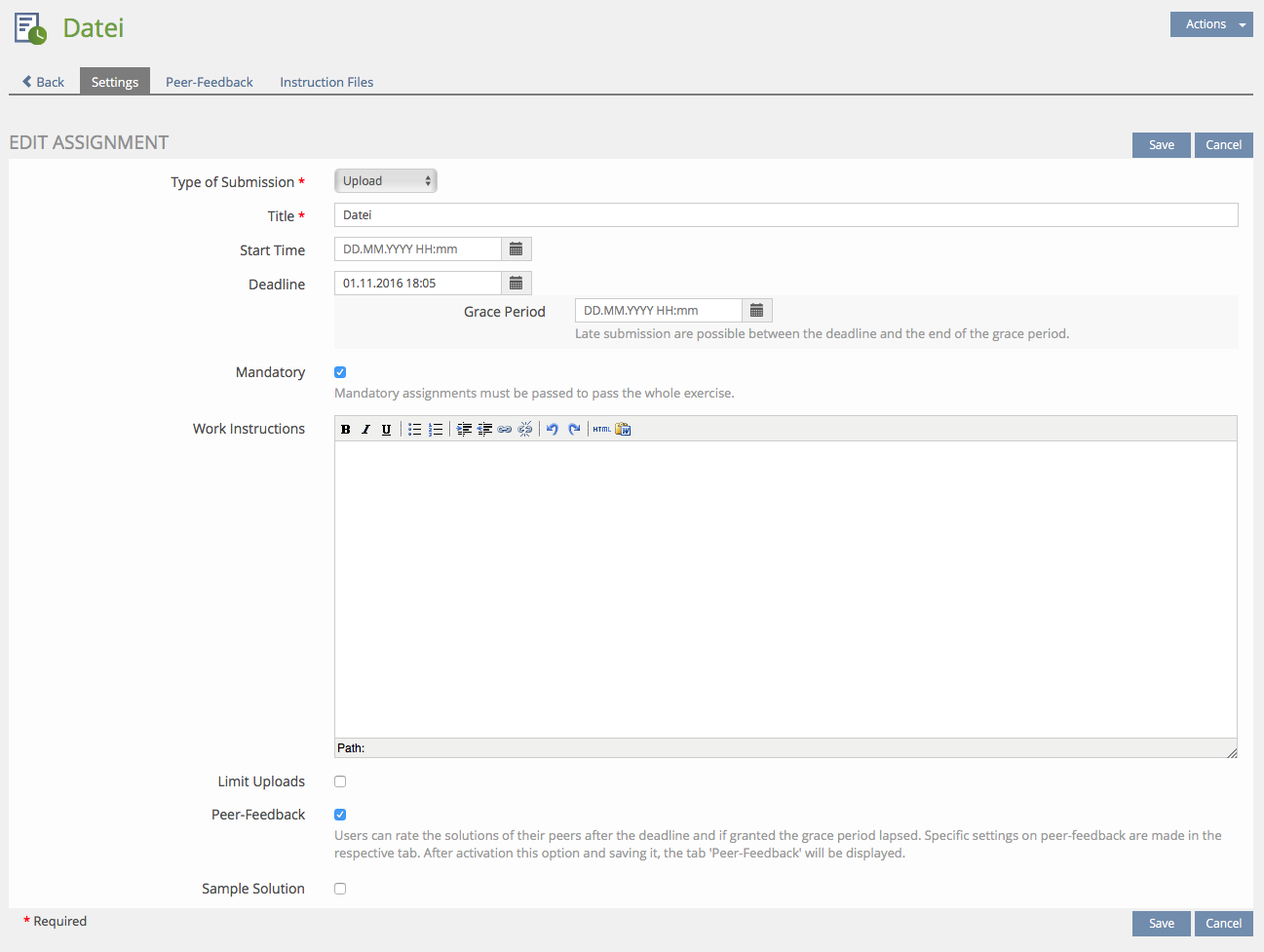Open the Instruction Files tab
Screen dimensions: 1264x952
click(326, 82)
